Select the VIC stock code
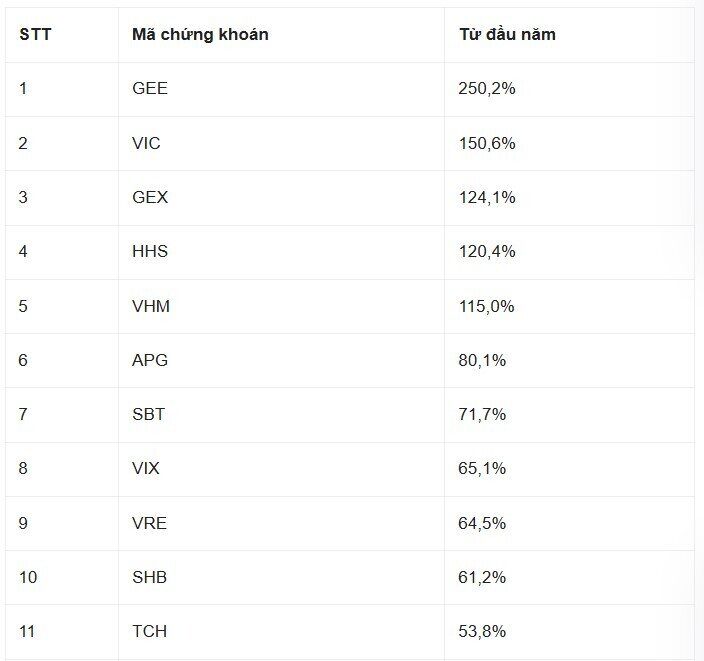704x661 pixels. tap(146, 143)
